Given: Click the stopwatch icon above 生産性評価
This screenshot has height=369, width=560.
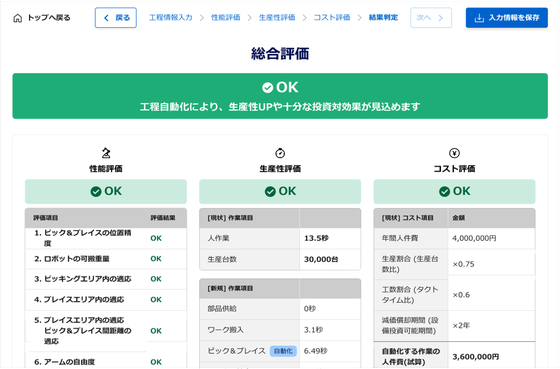Looking at the screenshot, I should 280,153.
